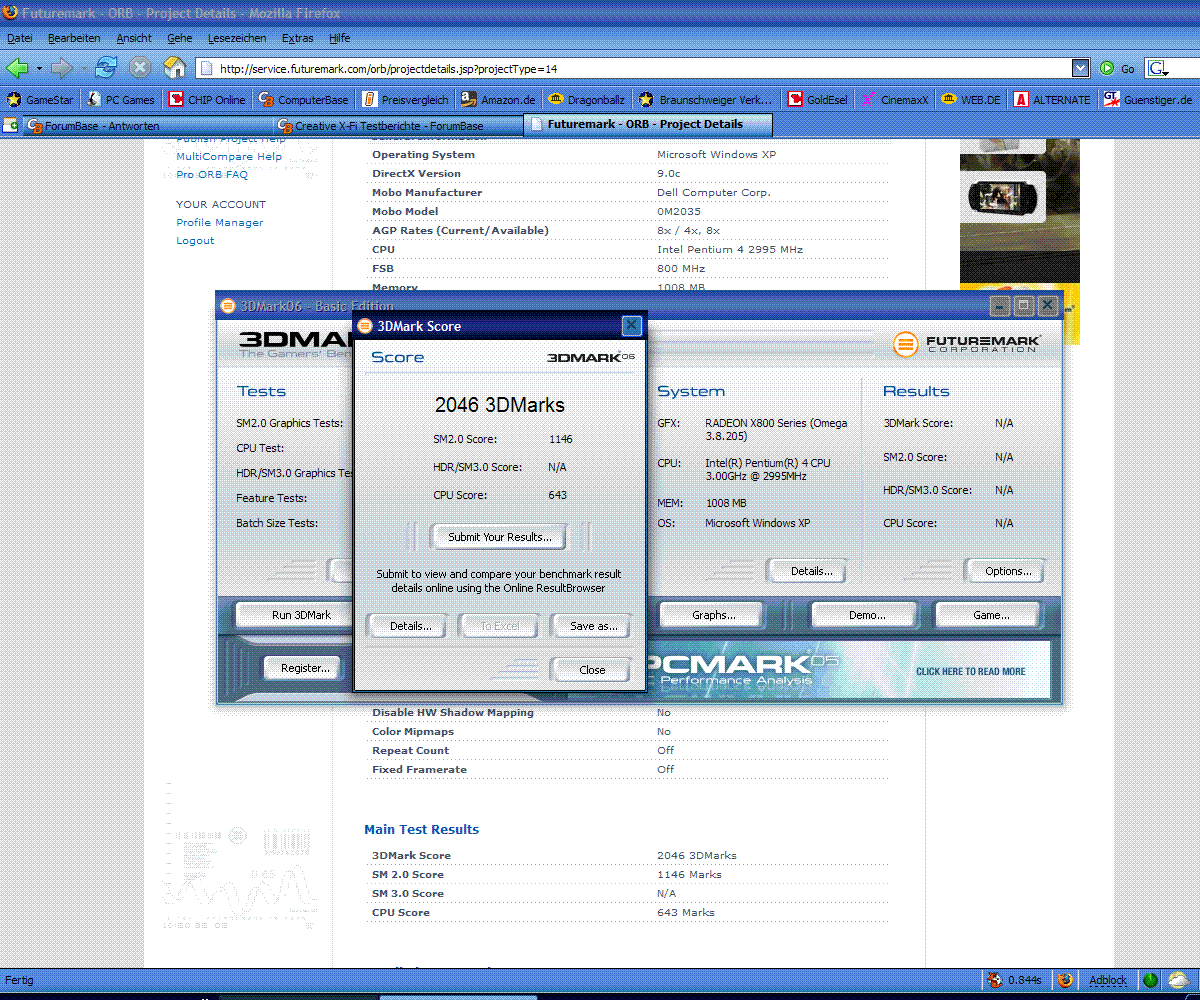Viewport: 1200px width, 1000px height.
Task: Switch to ForumBase - Antworten tab
Action: coord(146,125)
